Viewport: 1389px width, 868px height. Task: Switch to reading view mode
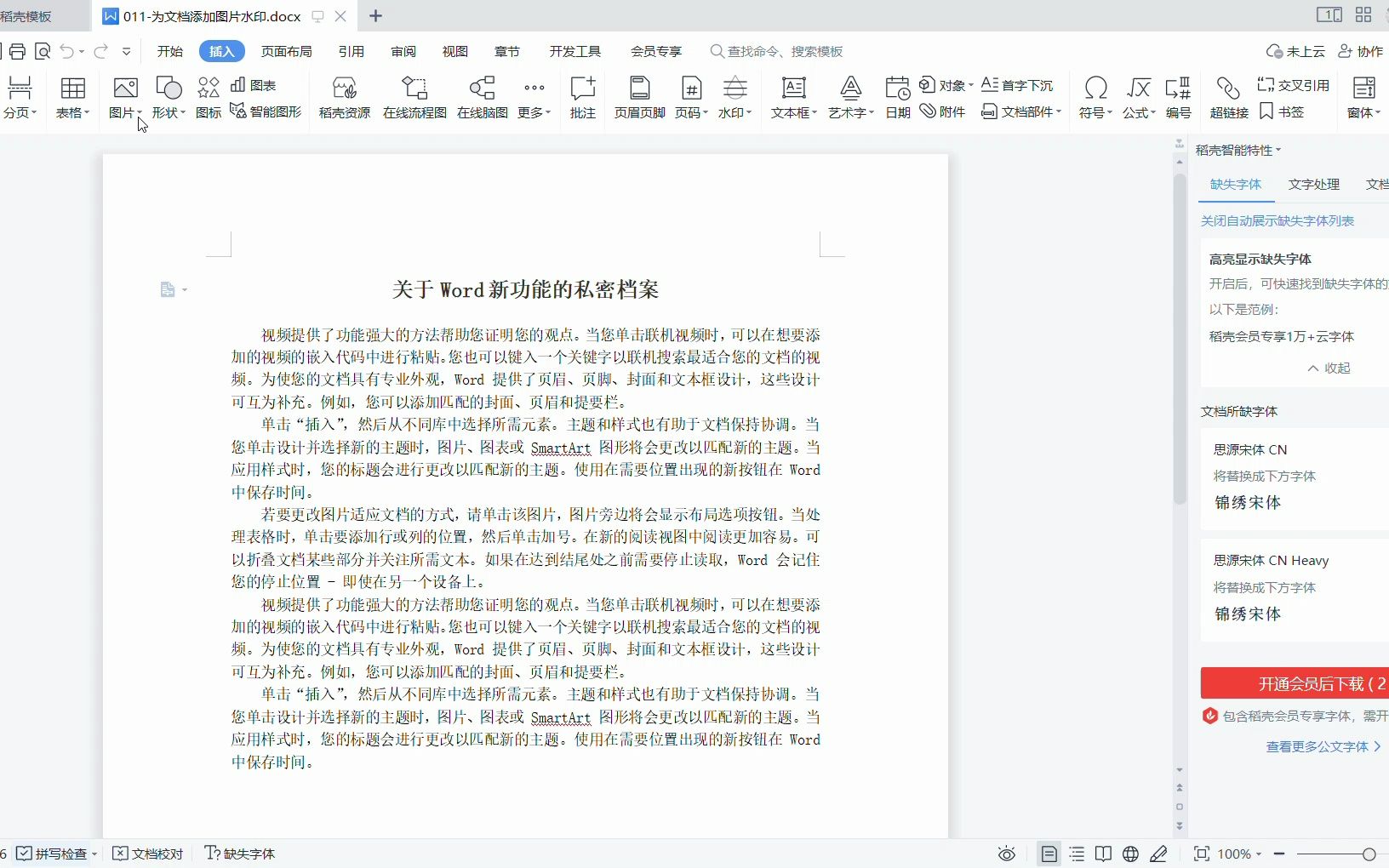(1103, 854)
